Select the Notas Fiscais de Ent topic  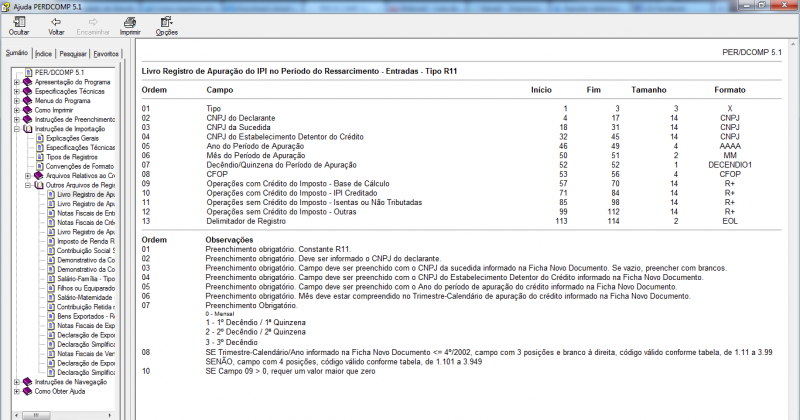(86, 213)
